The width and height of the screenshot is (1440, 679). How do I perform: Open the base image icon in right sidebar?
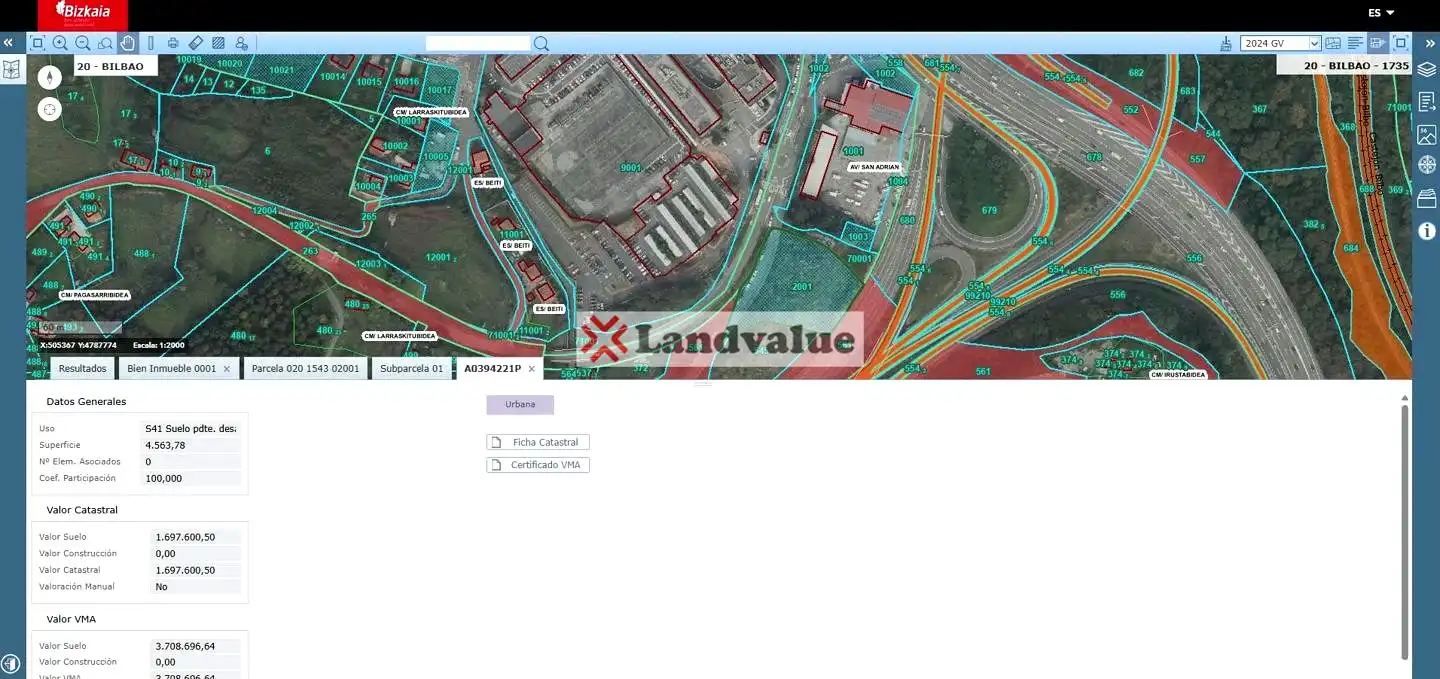click(x=1427, y=134)
